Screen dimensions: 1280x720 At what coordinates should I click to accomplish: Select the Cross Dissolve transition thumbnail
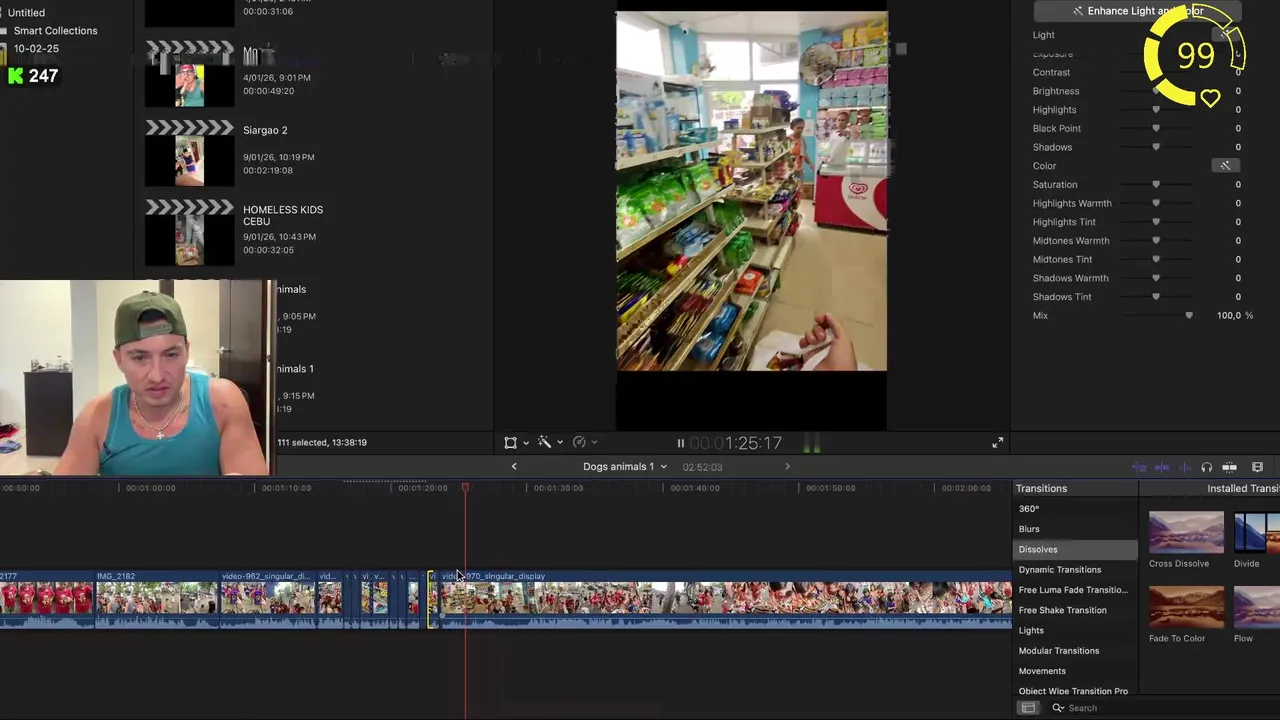pyautogui.click(x=1186, y=533)
